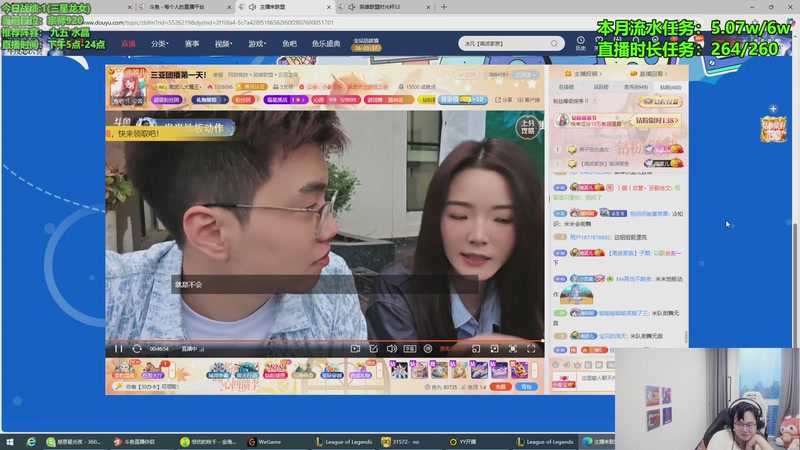Click the first gift thumbnail in gift row

click(399, 369)
